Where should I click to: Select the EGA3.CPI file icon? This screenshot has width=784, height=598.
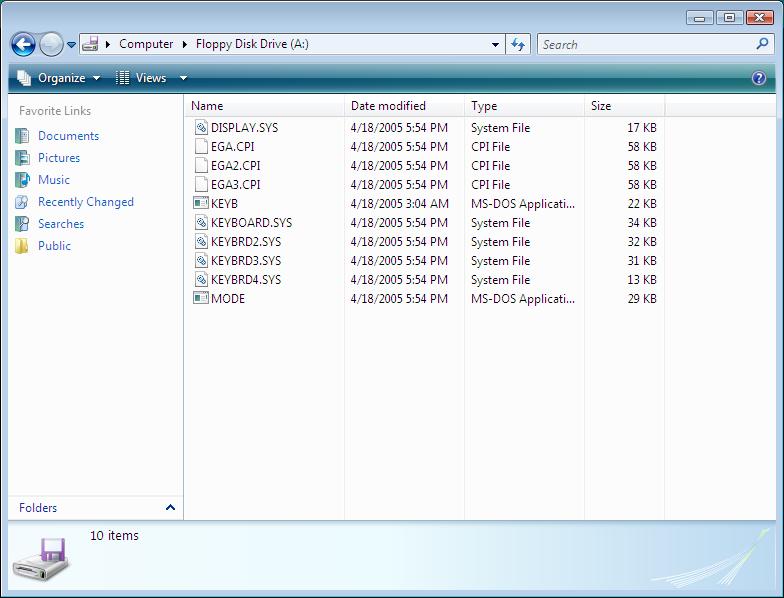201,184
